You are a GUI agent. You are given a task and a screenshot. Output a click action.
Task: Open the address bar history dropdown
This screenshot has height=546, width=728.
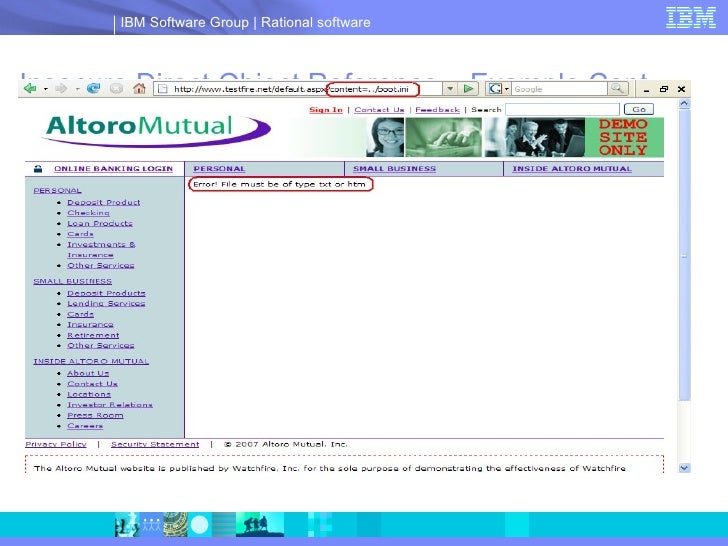449,89
